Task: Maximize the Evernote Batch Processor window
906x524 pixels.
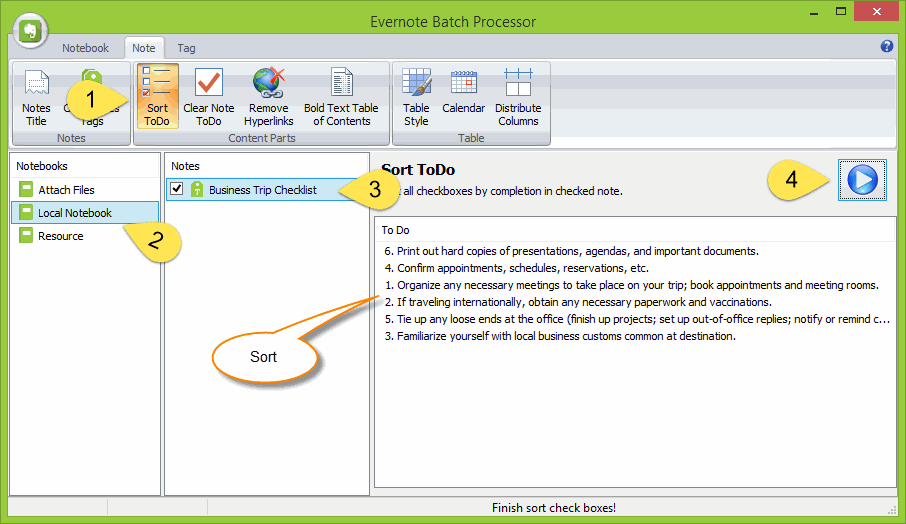Action: pyautogui.click(x=841, y=12)
